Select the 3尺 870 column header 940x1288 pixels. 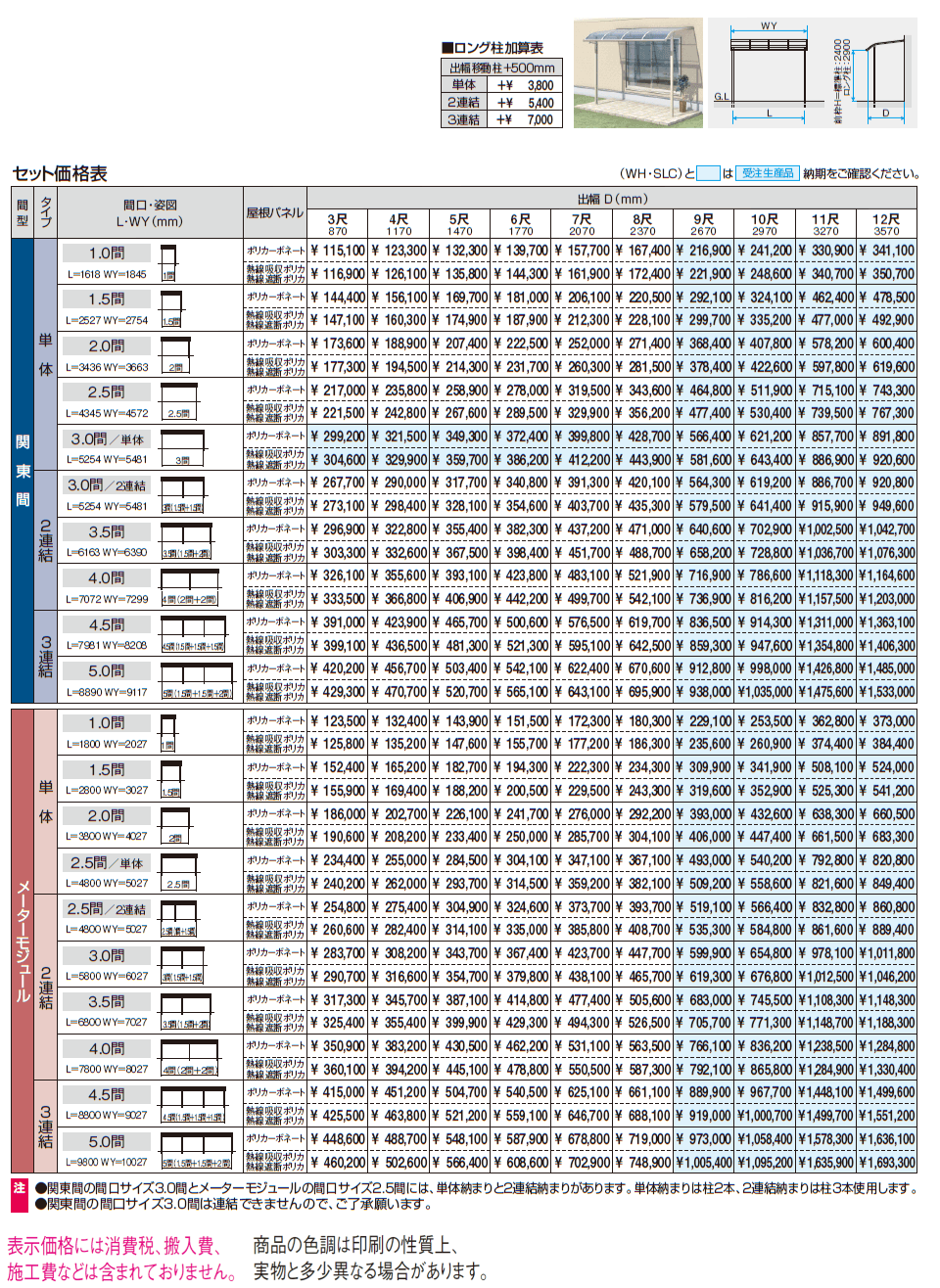(337, 224)
